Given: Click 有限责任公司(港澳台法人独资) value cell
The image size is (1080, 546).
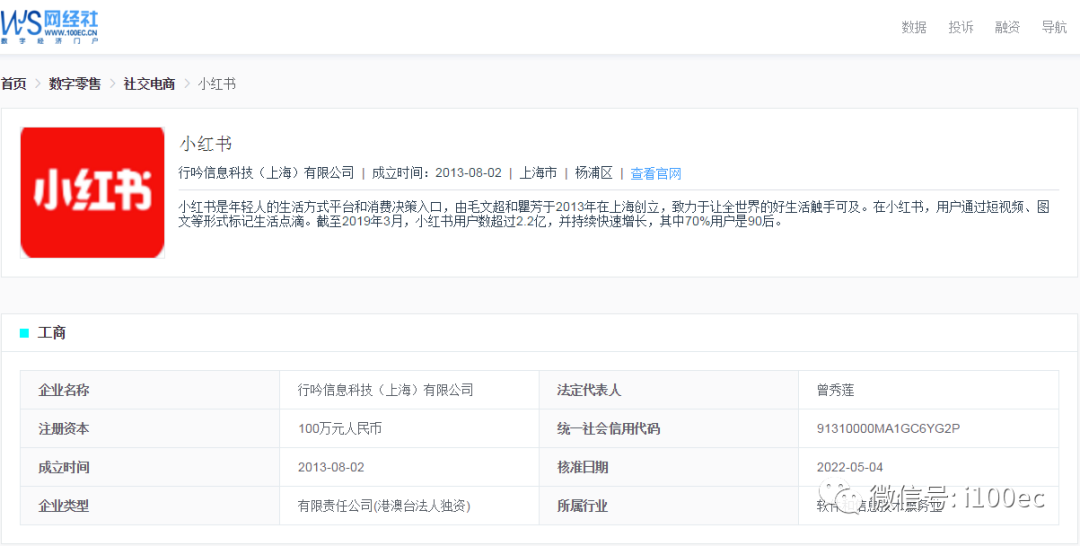Looking at the screenshot, I should pos(410,505).
